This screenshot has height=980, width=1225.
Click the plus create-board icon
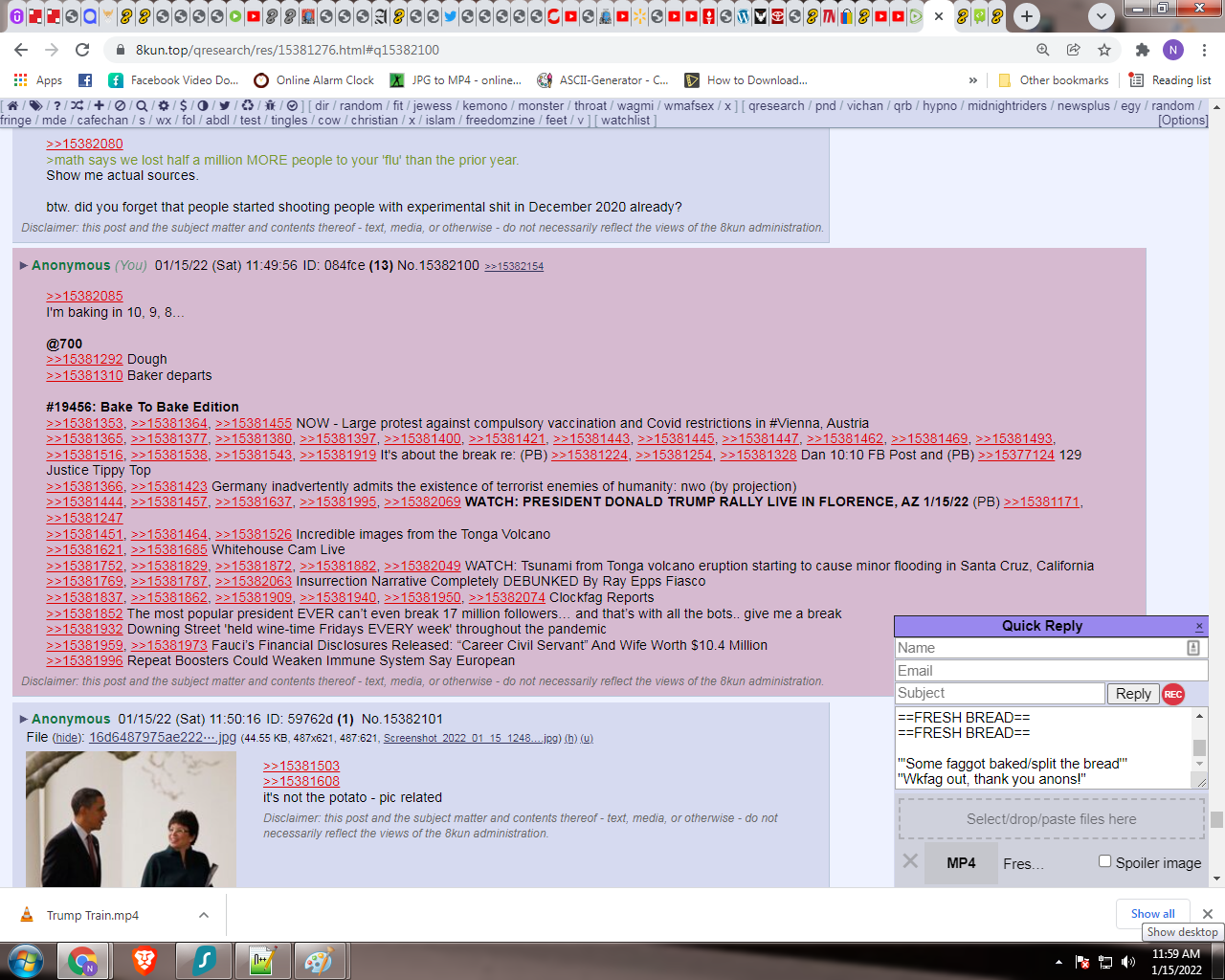point(99,106)
